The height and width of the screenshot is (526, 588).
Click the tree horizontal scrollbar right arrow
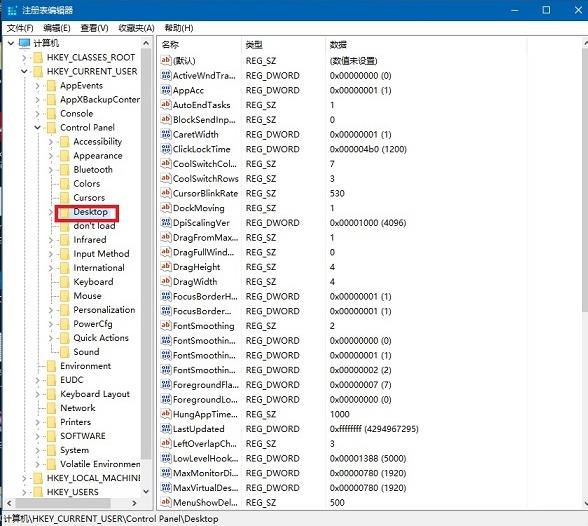[135, 503]
